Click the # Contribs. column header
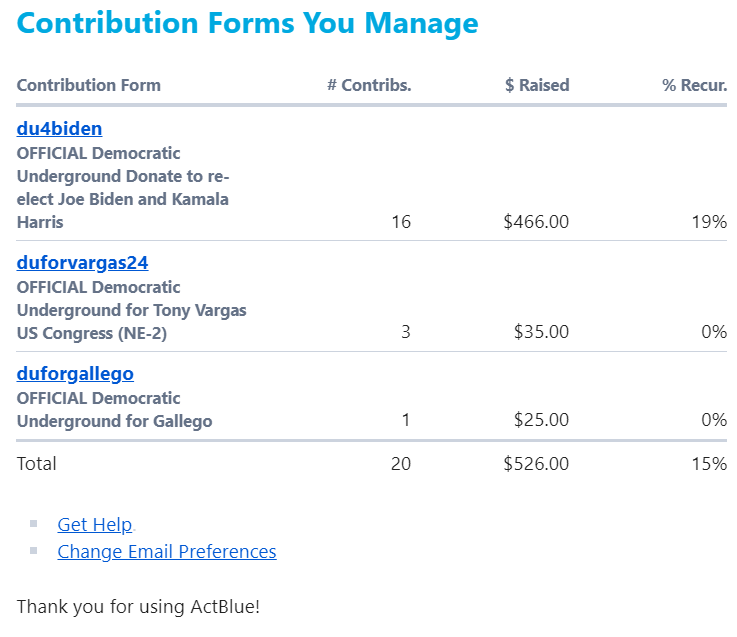737x637 pixels. pos(369,85)
